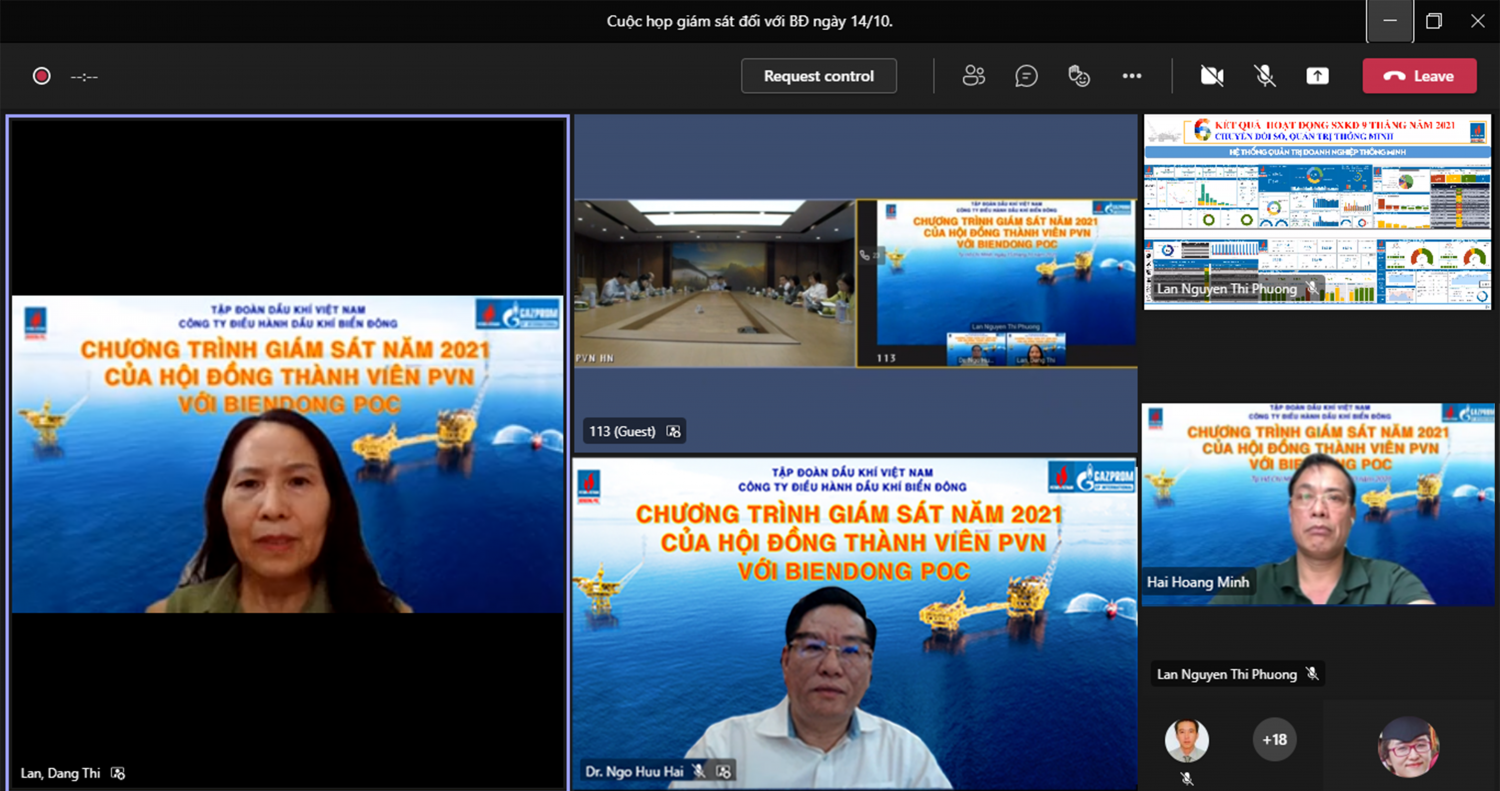Click the icon beside the Lan, Dang Thi name
The height and width of the screenshot is (791, 1500).
(118, 773)
